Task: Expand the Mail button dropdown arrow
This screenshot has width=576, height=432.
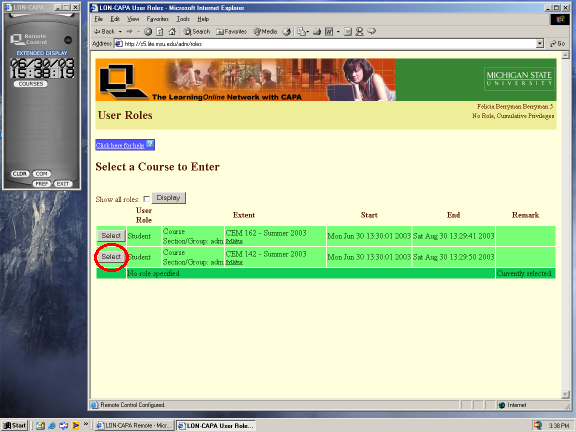Action: (307, 32)
